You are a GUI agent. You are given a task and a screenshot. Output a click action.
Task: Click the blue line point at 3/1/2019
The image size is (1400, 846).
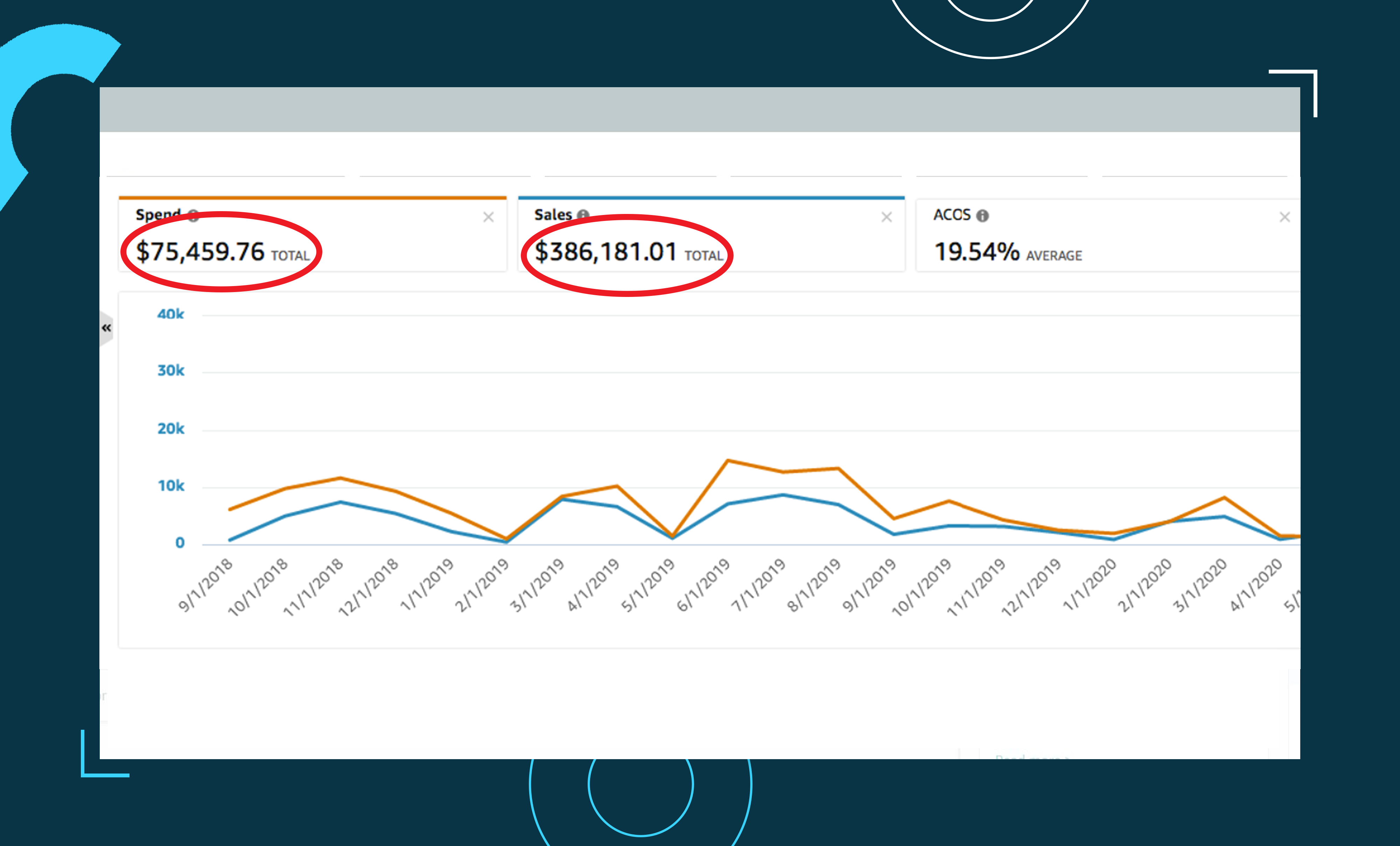[x=562, y=499]
